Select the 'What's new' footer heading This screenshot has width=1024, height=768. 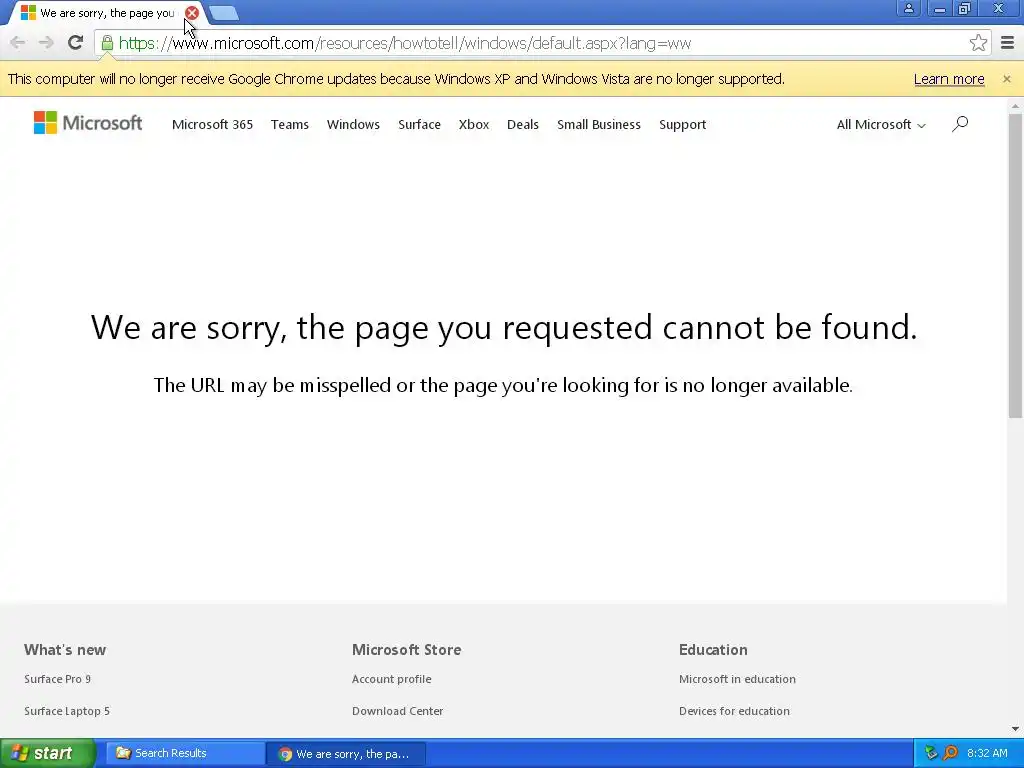coord(65,650)
